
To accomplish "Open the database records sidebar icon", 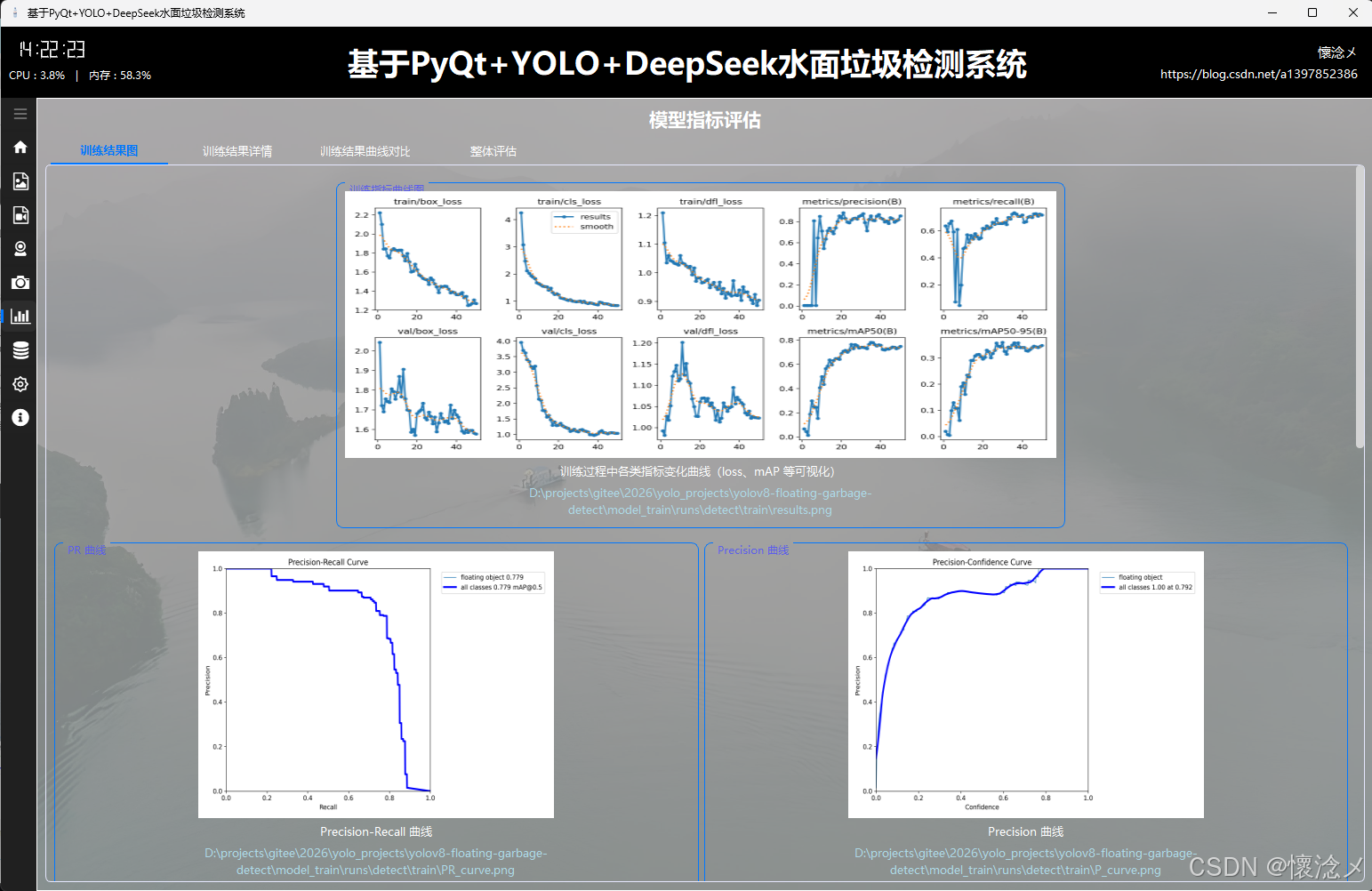I will pos(20,350).
